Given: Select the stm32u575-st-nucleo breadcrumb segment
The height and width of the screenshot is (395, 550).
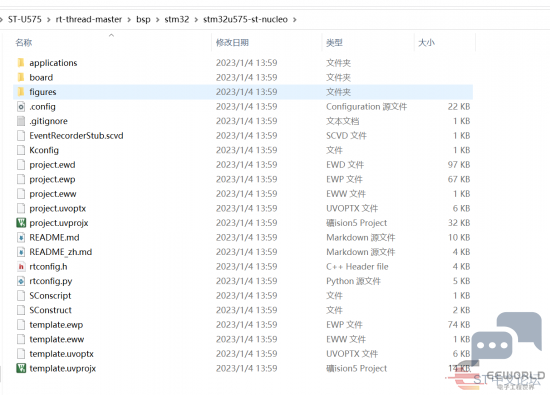Looking at the screenshot, I should tap(245, 19).
